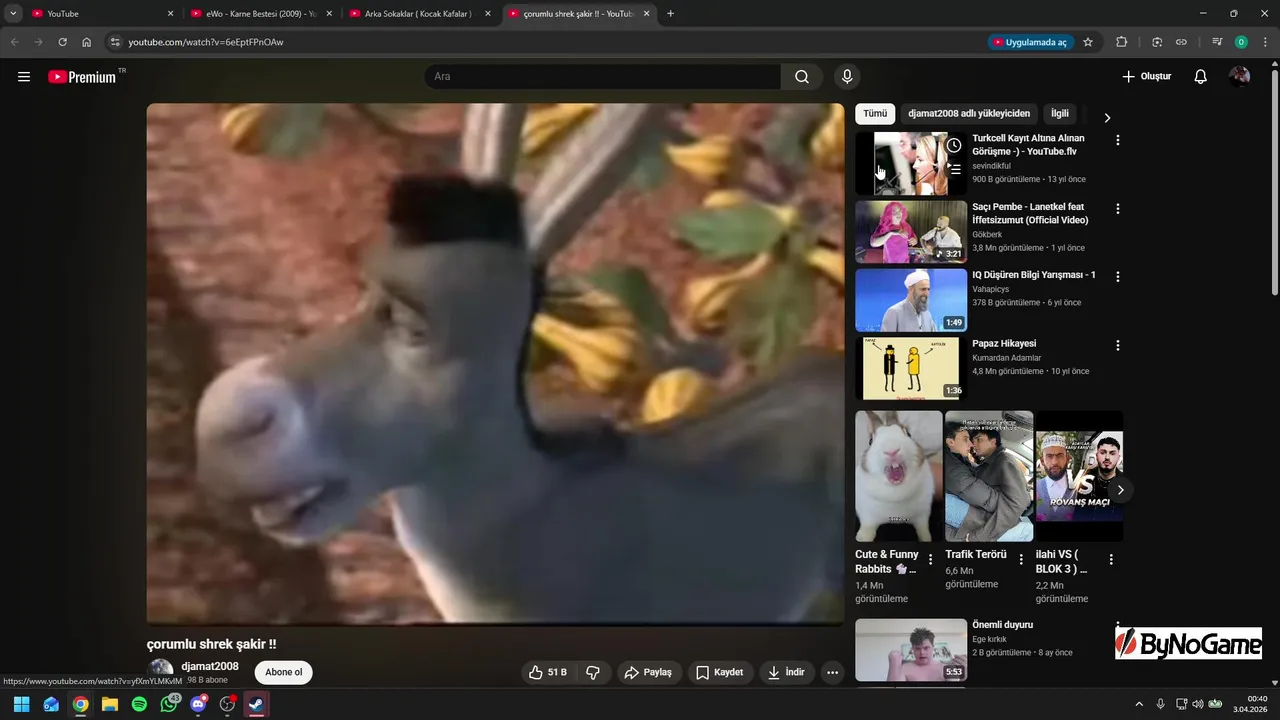Open Trafik Terörü short thumbnail
The height and width of the screenshot is (720, 1280).
point(989,476)
